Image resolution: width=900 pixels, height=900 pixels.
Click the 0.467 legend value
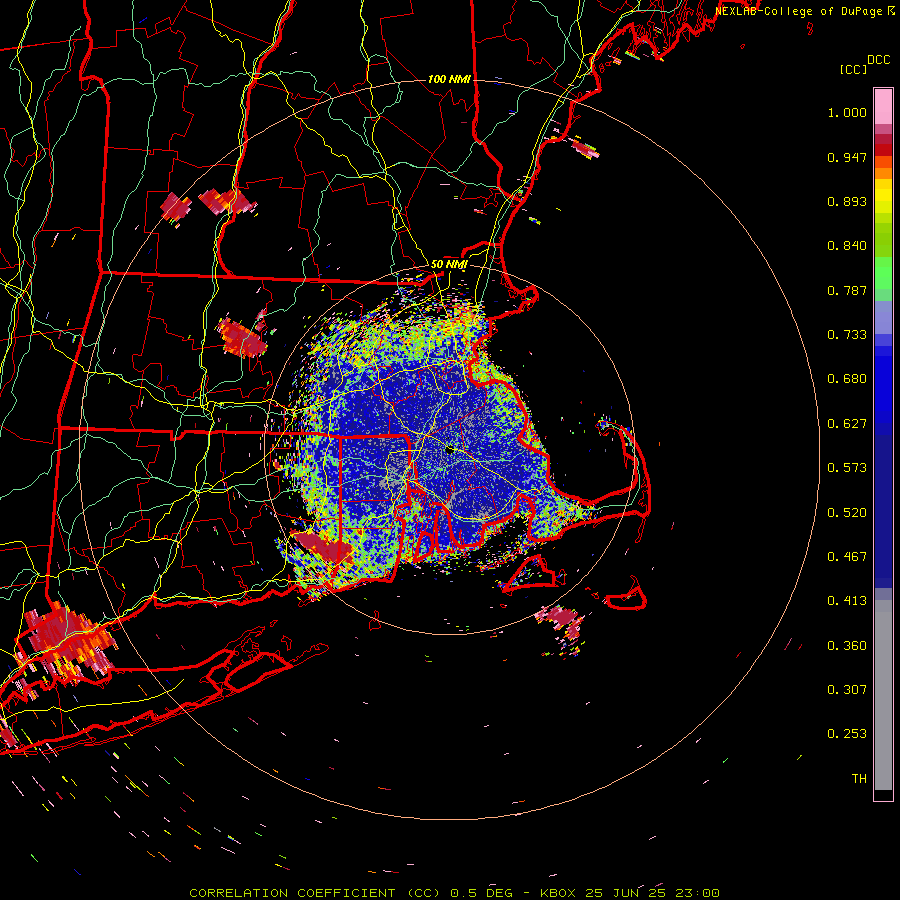point(847,557)
